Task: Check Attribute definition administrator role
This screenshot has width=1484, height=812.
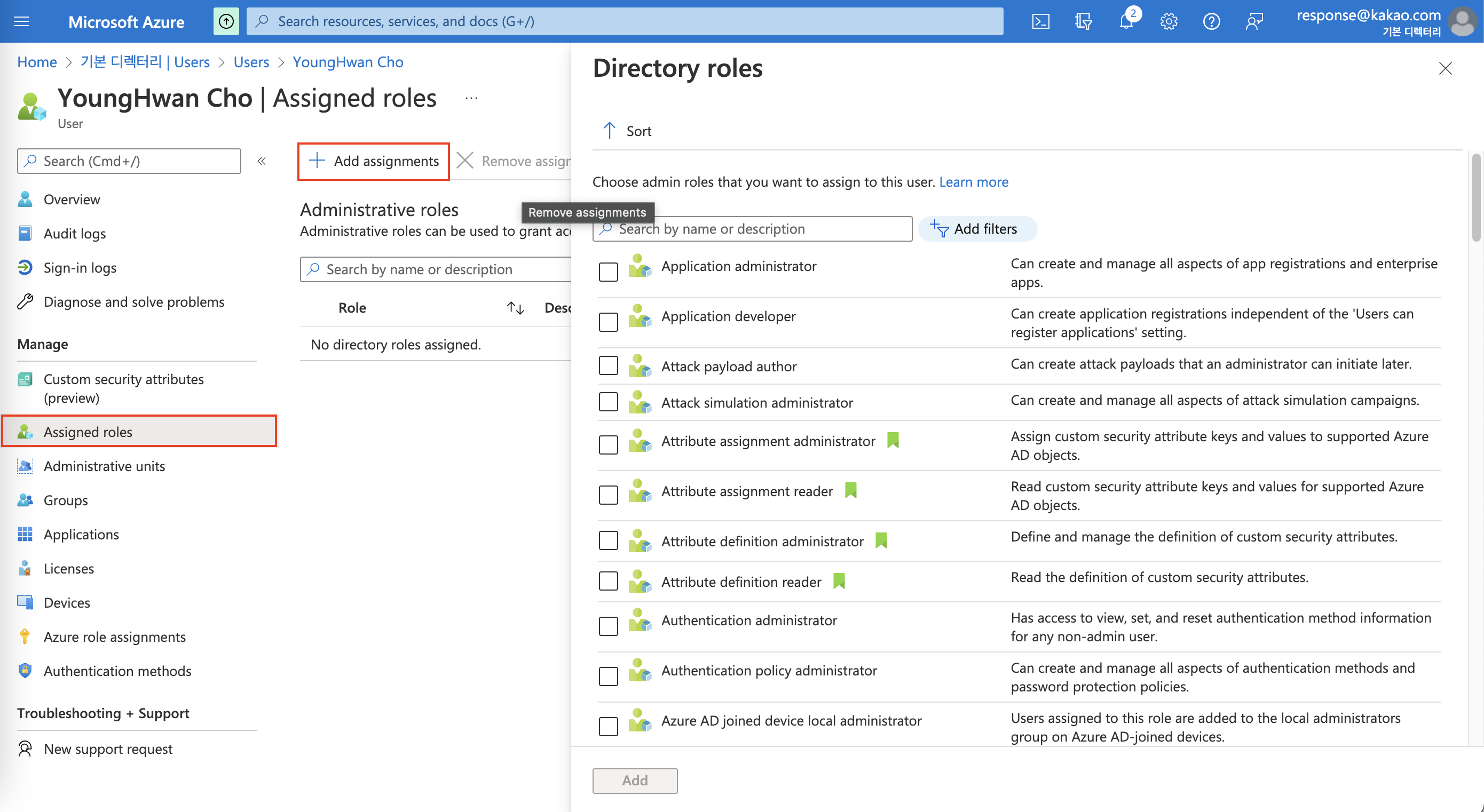Action: coord(609,540)
